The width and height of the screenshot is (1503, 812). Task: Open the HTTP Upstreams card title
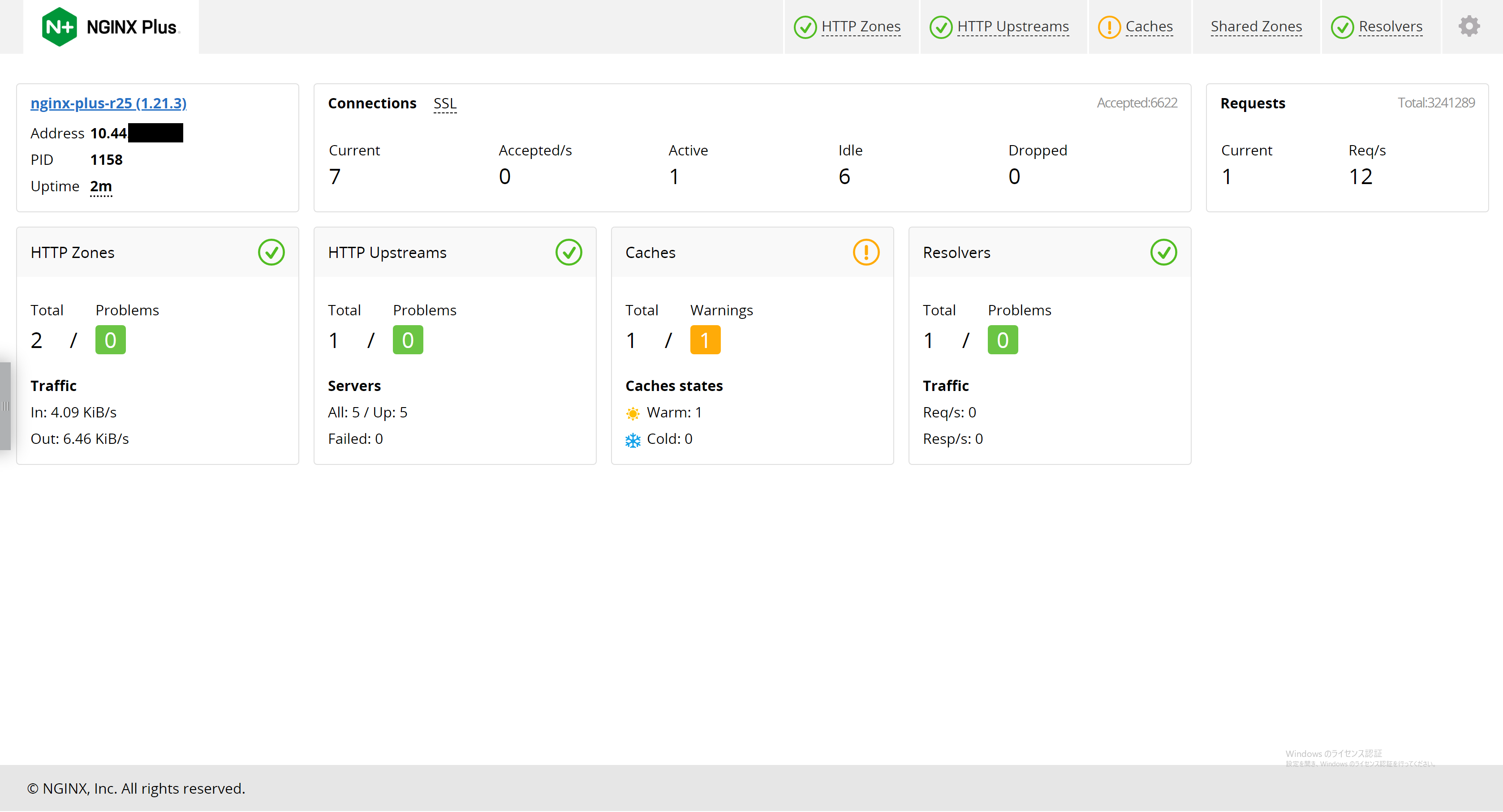[387, 253]
